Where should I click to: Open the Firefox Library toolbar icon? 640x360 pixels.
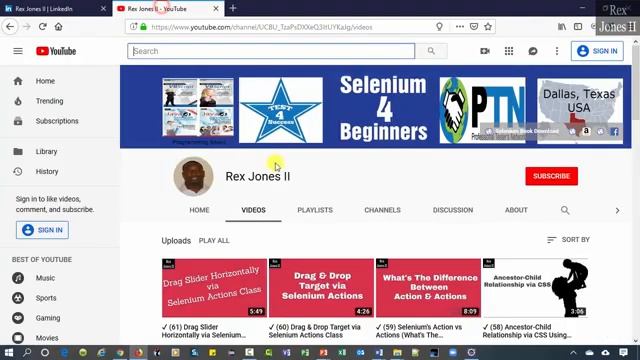[562, 27]
